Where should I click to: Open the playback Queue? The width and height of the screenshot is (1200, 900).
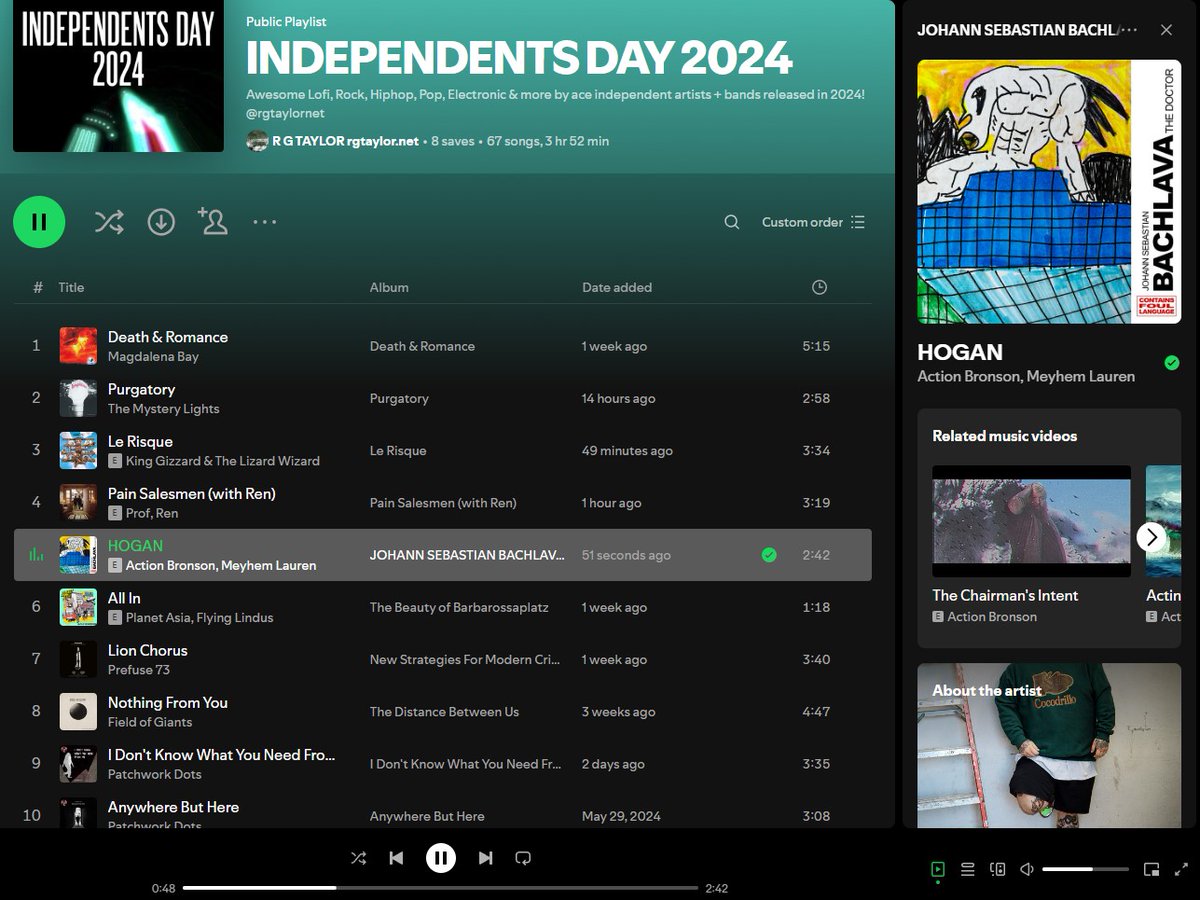coord(967,869)
